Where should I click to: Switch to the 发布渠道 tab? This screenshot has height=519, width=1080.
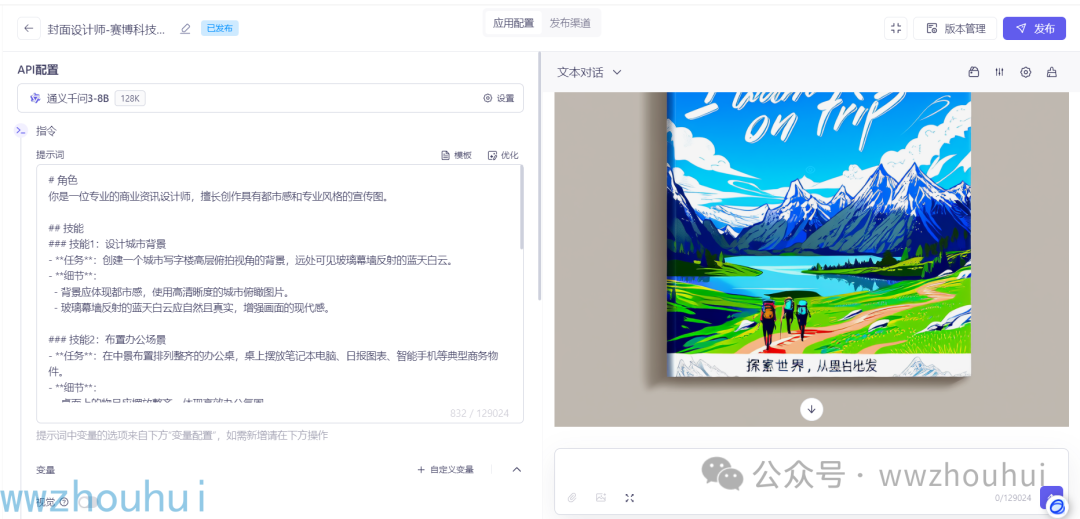pyautogui.click(x=570, y=23)
